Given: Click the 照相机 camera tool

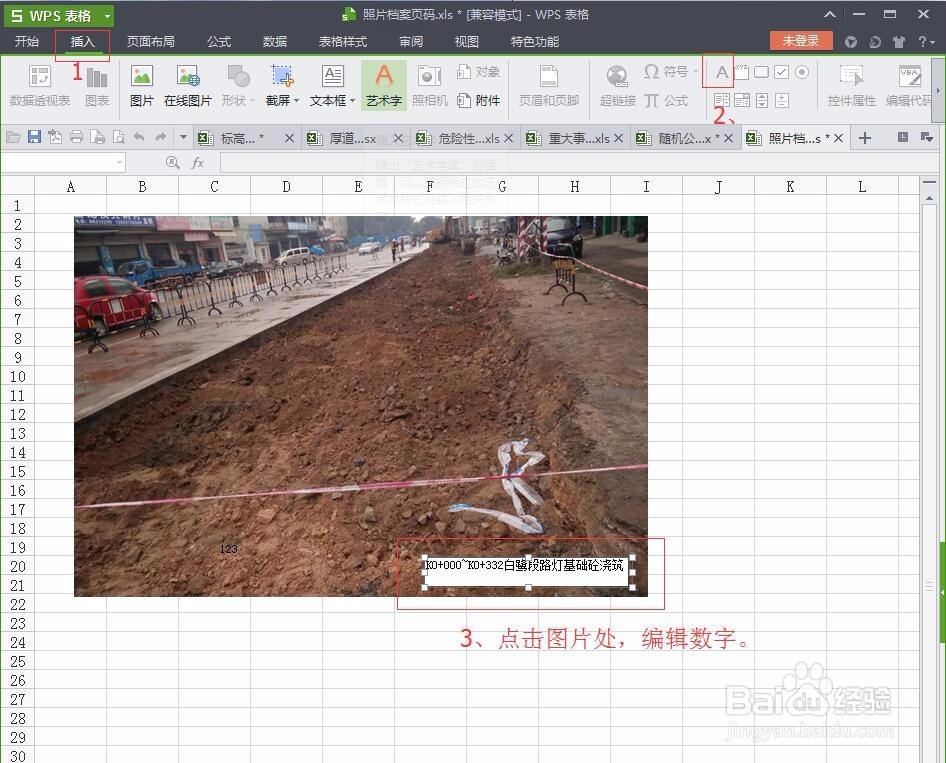Looking at the screenshot, I should tap(430, 86).
